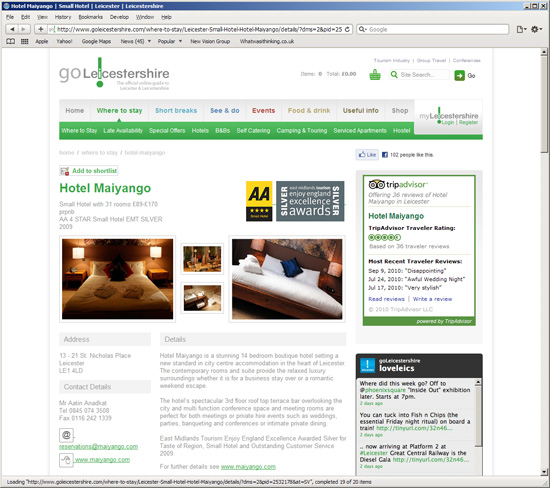
Task: Add bookmark with the plus button
Action: tap(40, 29)
